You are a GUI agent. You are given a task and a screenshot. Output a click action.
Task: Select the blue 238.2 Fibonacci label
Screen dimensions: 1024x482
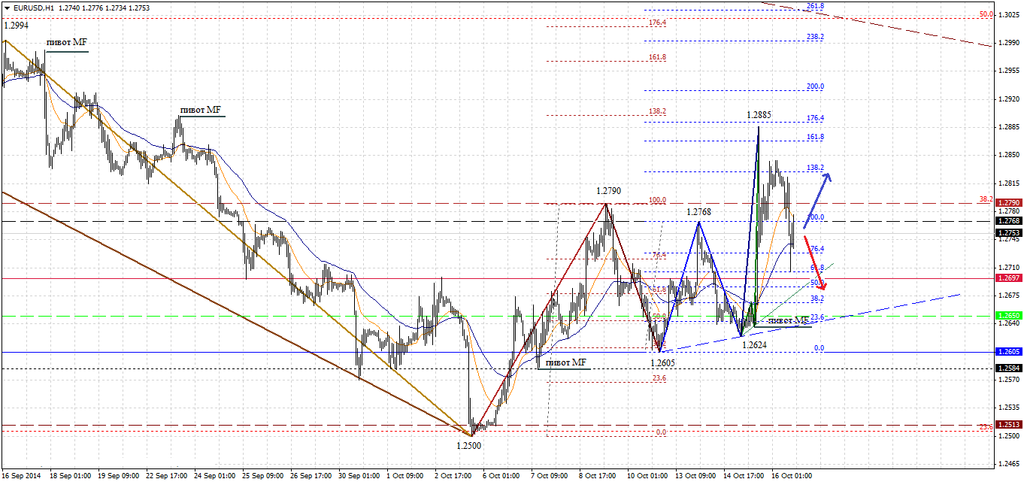pos(815,37)
